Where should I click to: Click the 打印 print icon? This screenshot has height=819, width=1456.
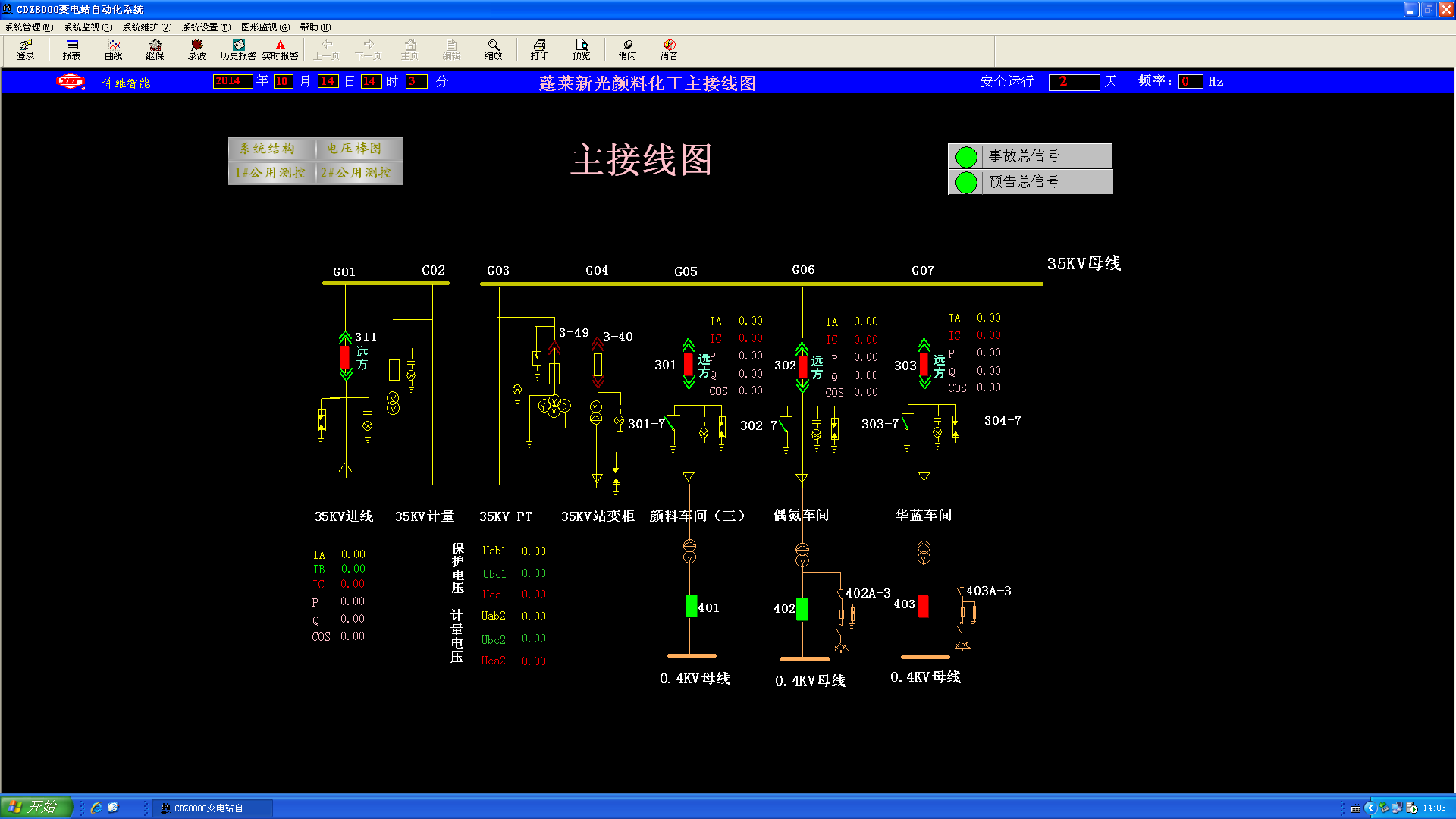(539, 49)
